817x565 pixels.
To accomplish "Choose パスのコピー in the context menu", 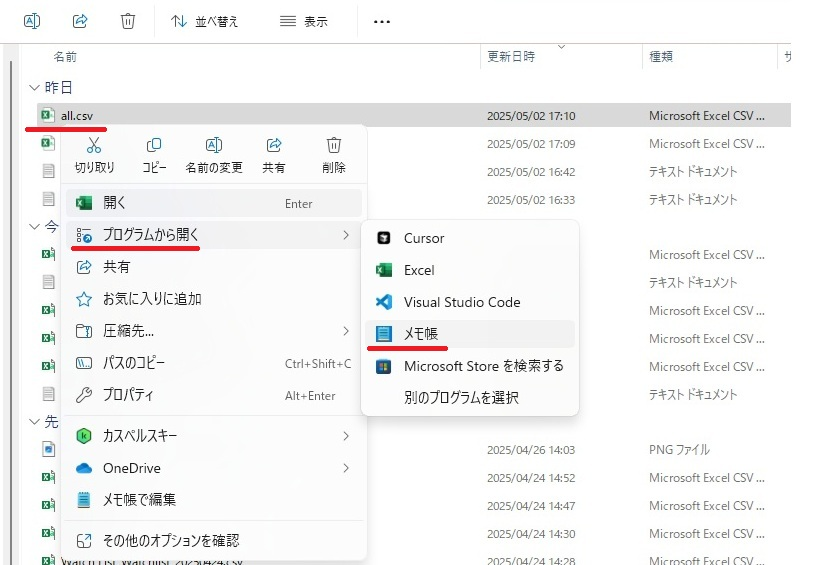I will coord(214,363).
